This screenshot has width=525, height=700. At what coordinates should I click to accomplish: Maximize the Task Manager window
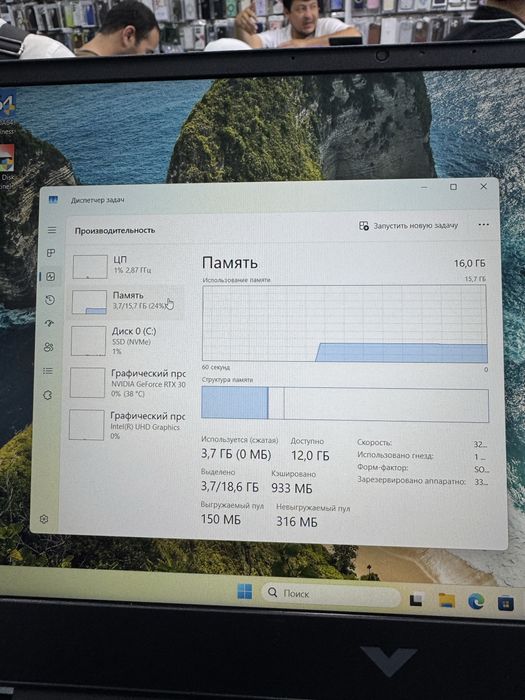pos(453,187)
